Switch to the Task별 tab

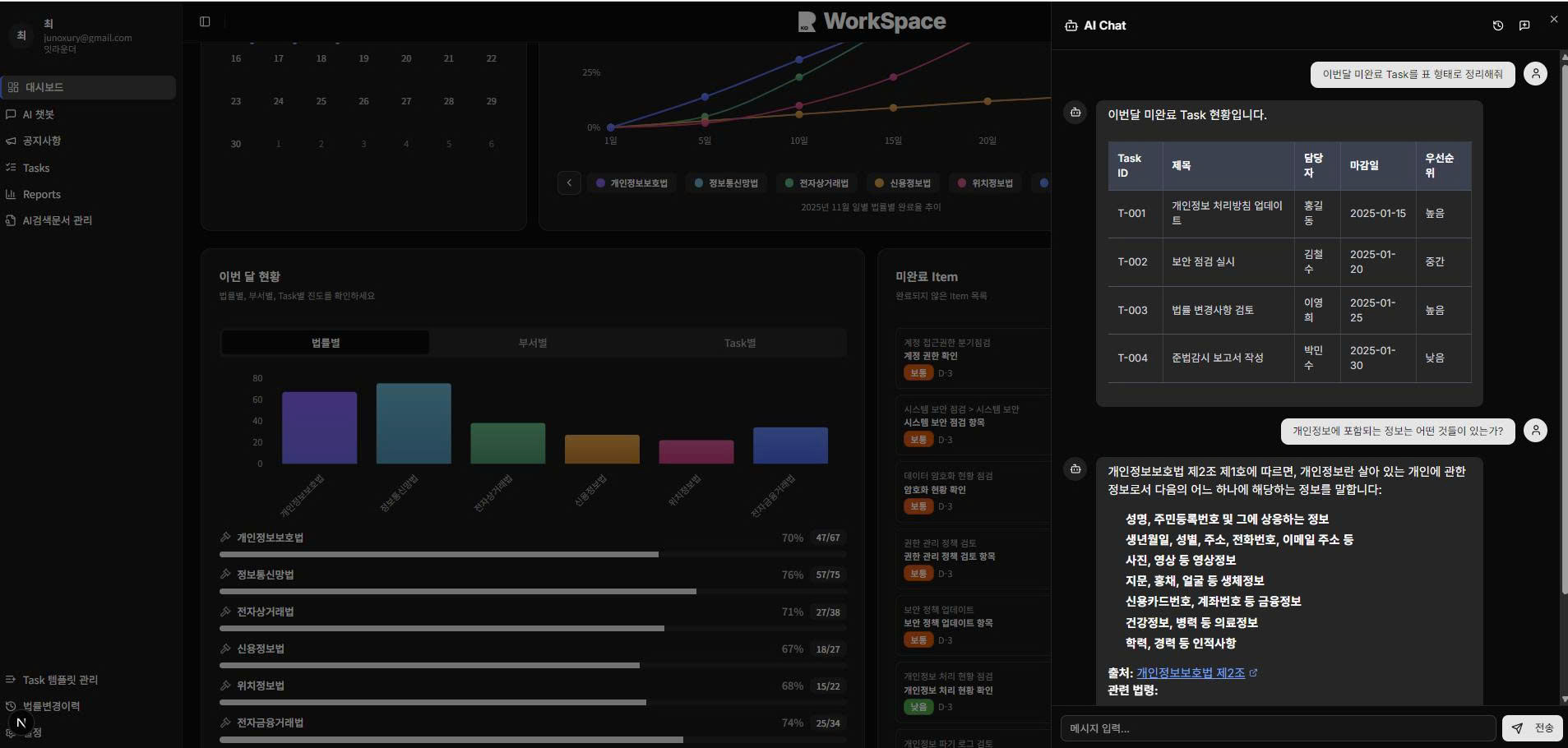[739, 343]
